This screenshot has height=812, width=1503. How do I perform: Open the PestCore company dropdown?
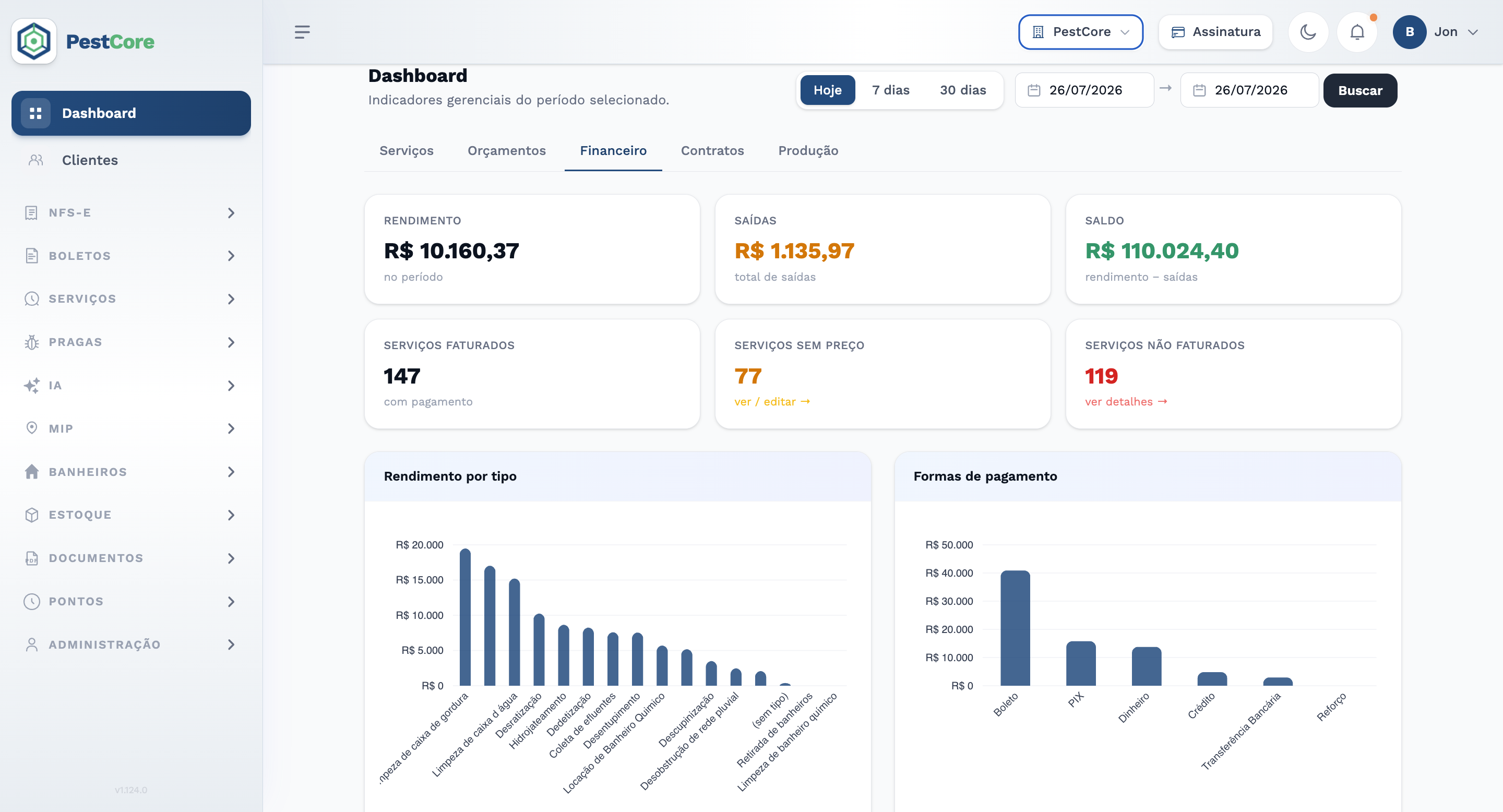(1081, 32)
